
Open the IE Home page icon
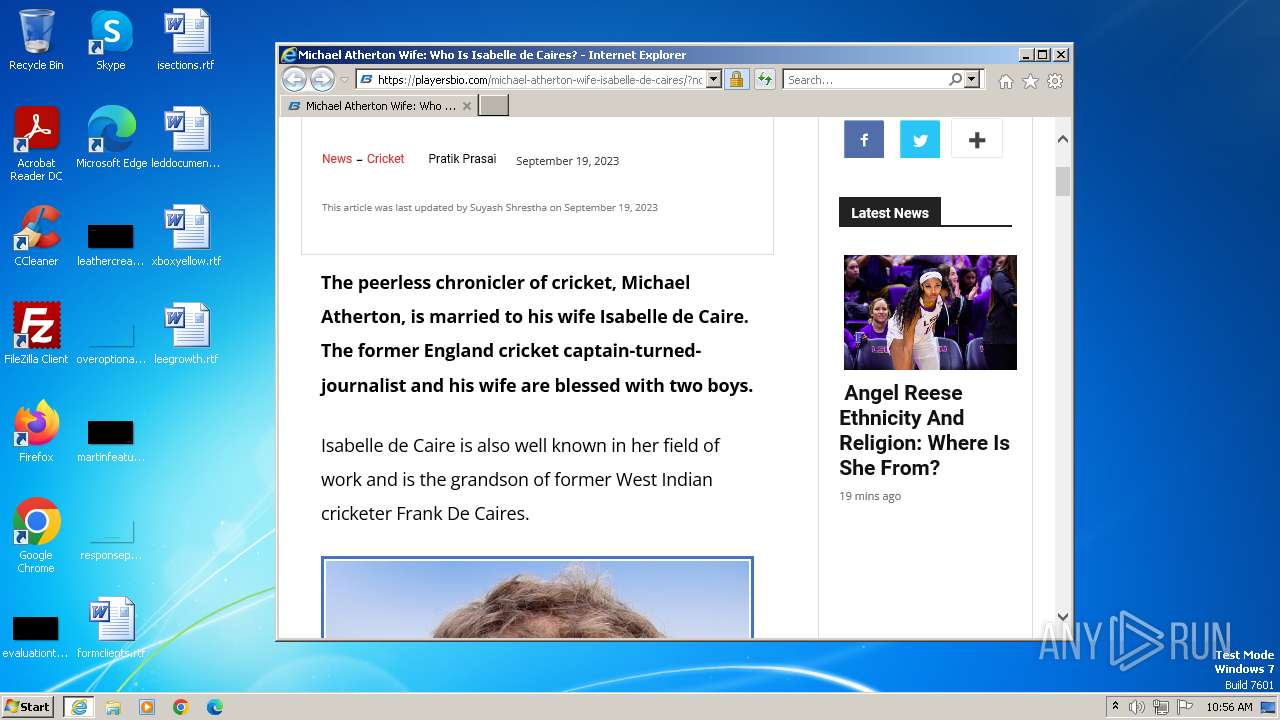1006,81
